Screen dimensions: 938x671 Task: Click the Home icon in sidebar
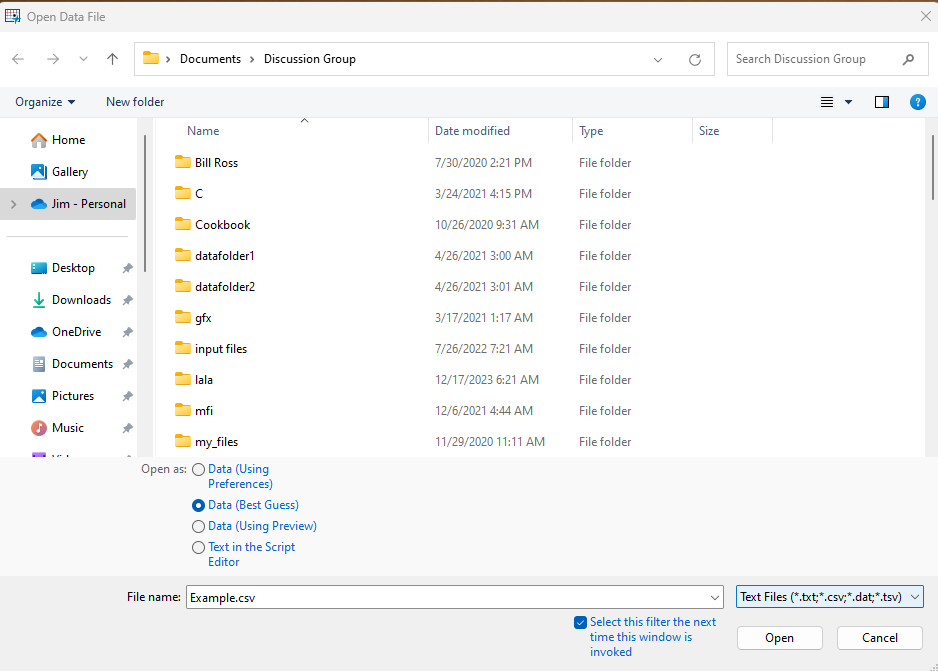(39, 140)
